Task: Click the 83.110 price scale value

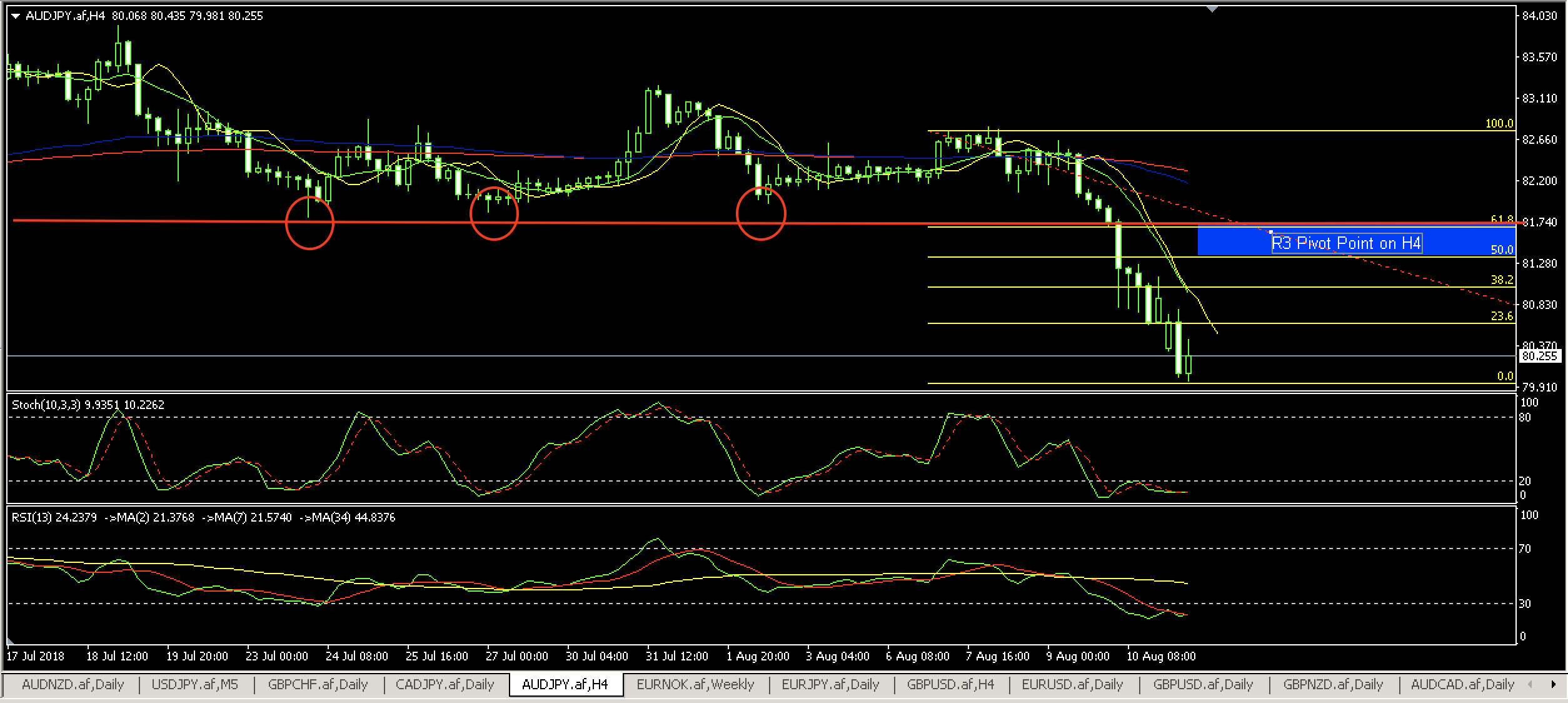Action: tap(1539, 98)
